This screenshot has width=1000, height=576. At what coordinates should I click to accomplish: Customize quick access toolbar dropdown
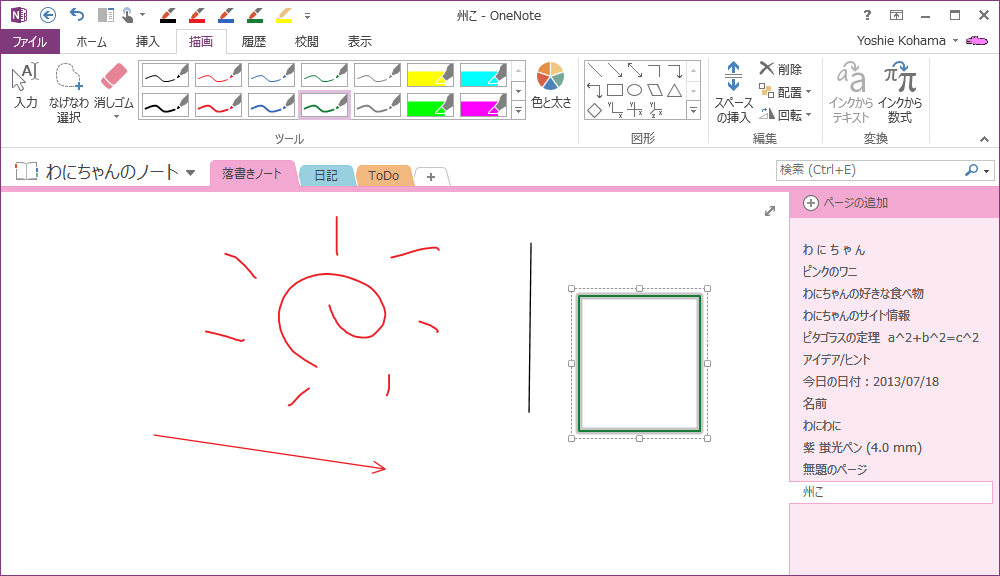click(307, 15)
